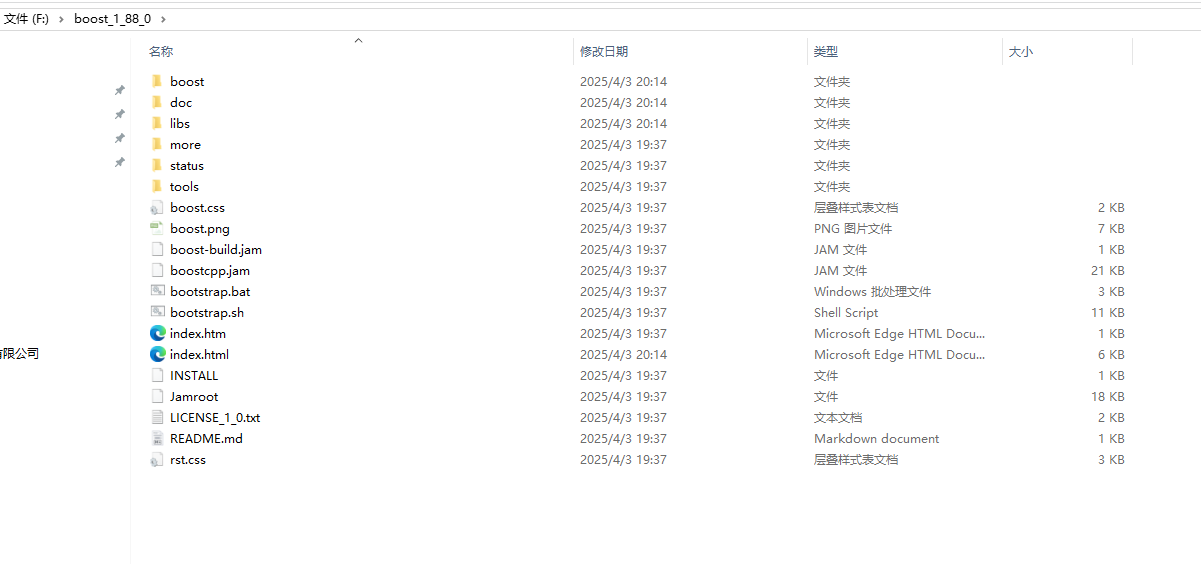Viewport: 1201px width, 564px height.
Task: Click the LICENSE_1_0.txt file icon
Action: tap(157, 417)
